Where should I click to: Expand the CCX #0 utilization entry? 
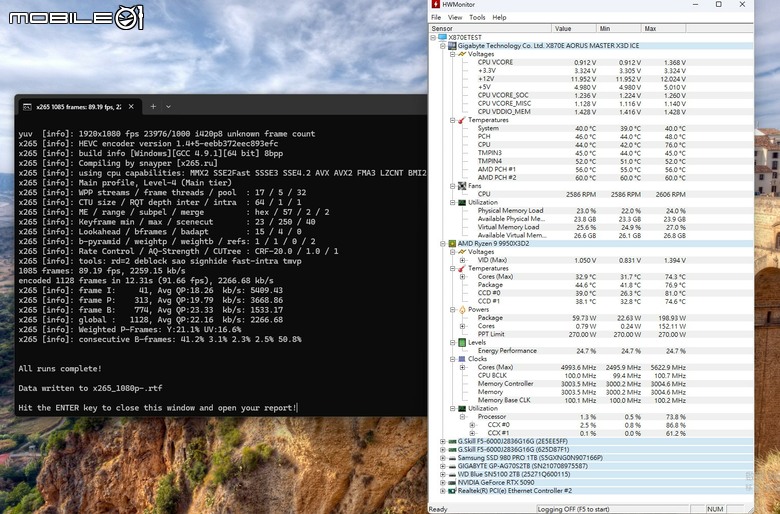472,425
